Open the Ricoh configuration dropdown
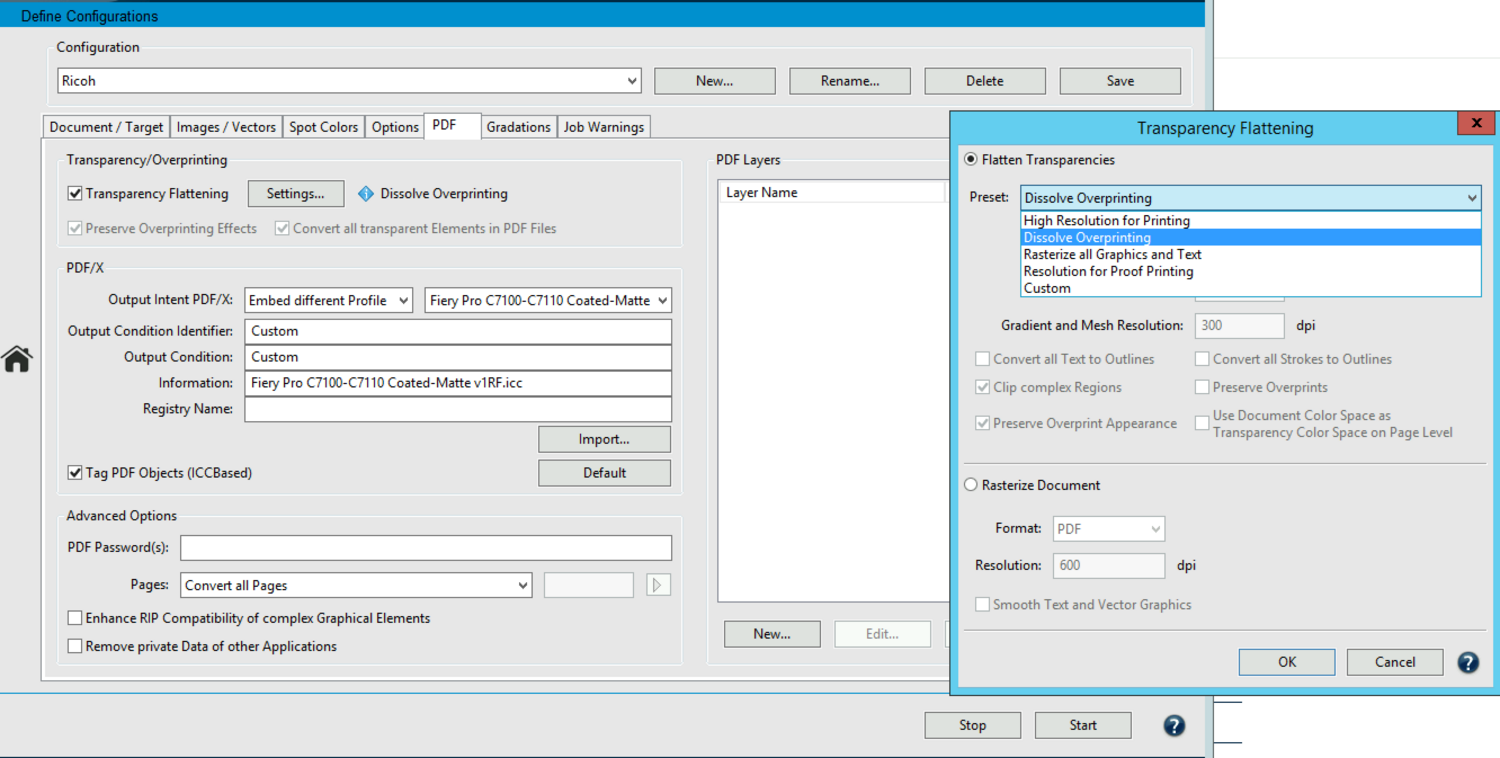Screen dimensions: 1500x758 tap(349, 81)
